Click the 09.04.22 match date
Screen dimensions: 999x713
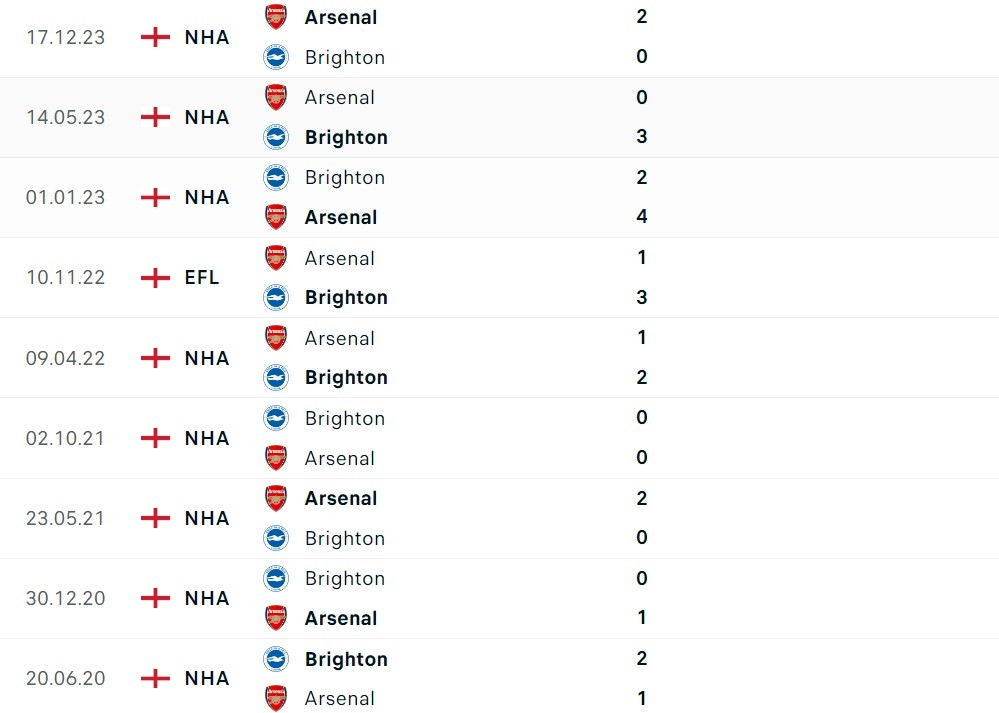click(x=65, y=358)
